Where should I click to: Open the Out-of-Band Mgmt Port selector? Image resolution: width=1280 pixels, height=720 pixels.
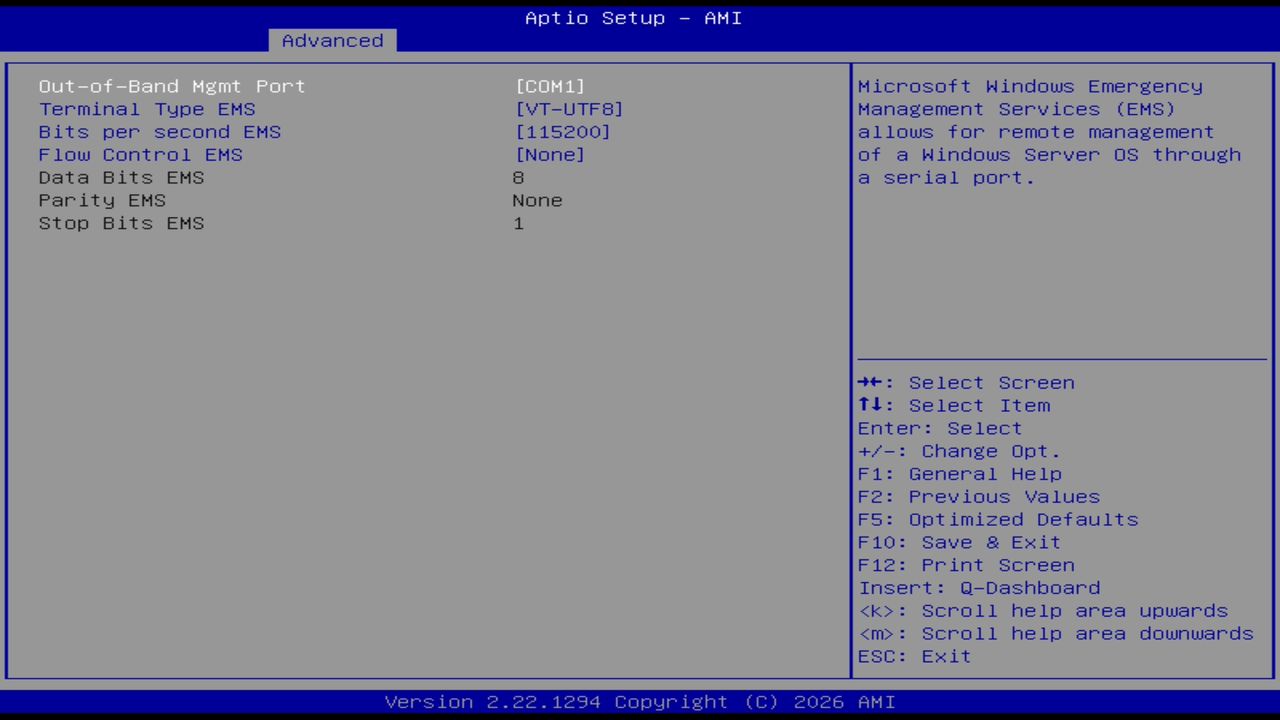coord(171,86)
